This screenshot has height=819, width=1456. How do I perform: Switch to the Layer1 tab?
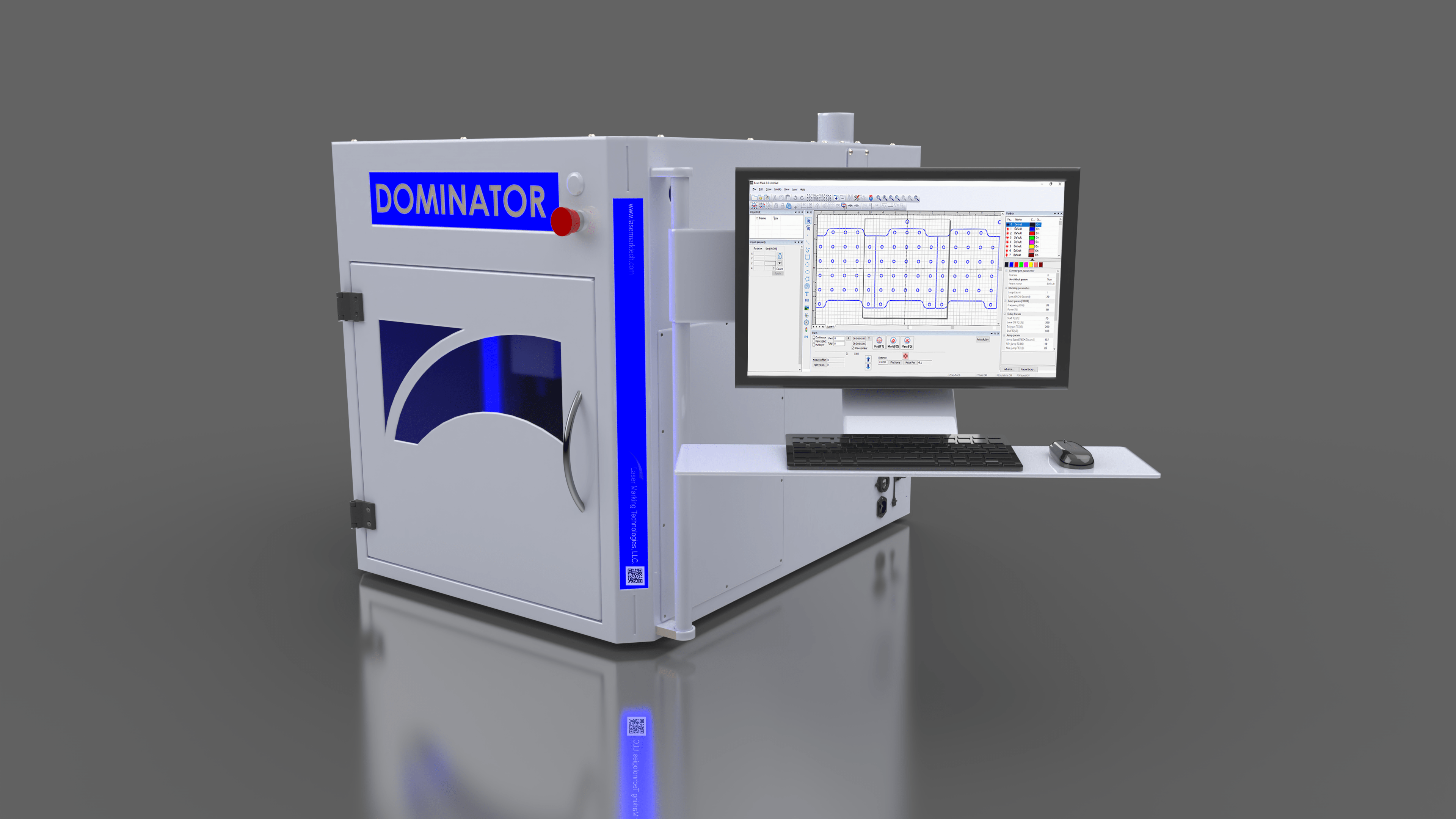[x=830, y=327]
